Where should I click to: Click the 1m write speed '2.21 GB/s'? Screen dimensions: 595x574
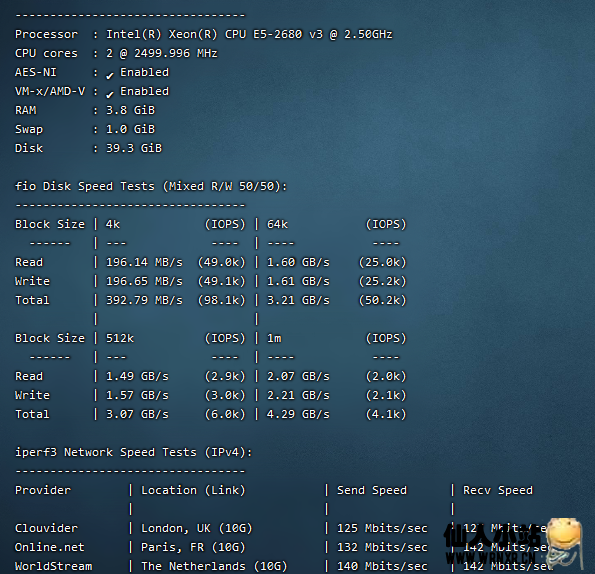[x=298, y=395]
